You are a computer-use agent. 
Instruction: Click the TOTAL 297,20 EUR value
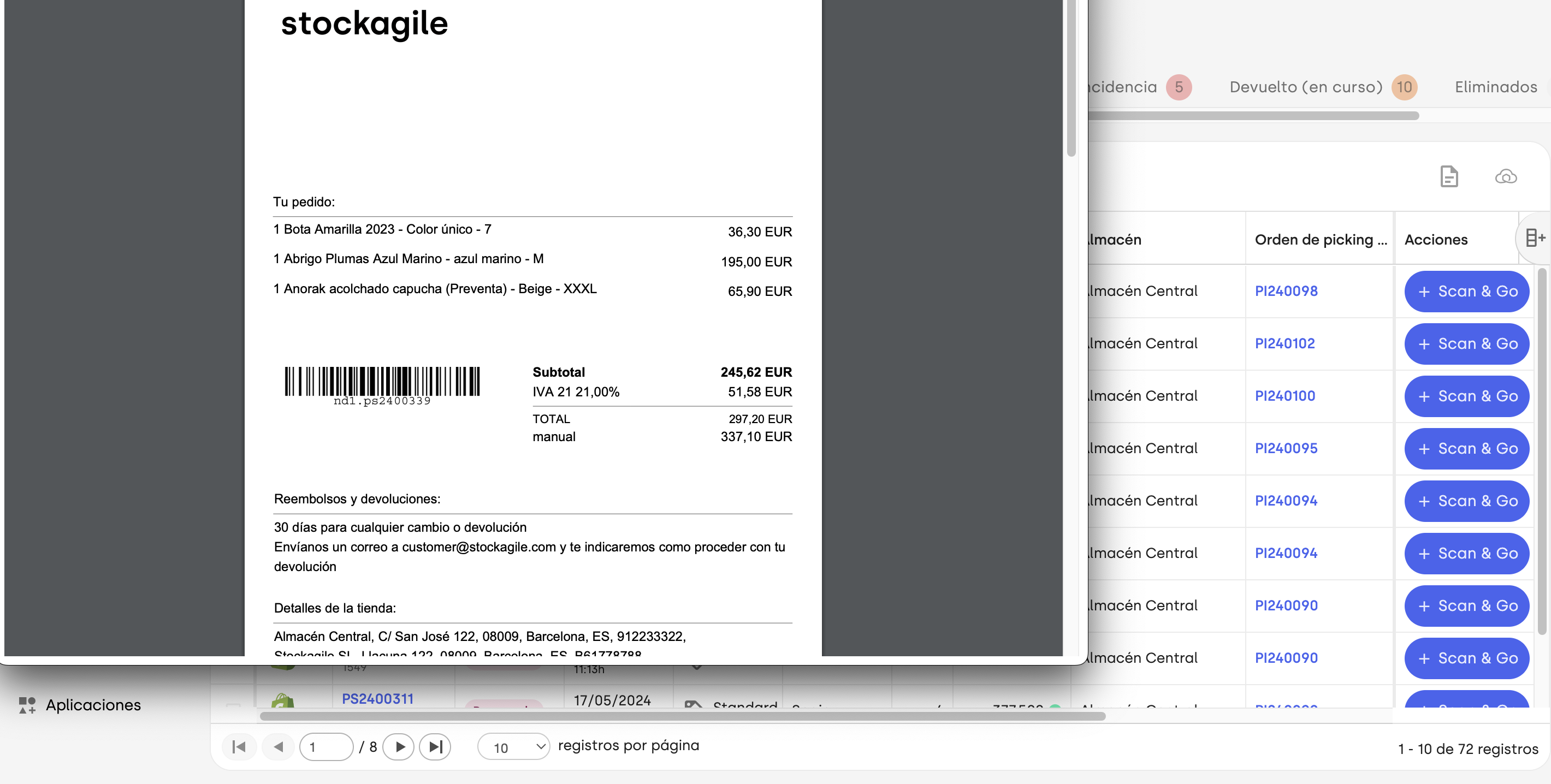pos(760,419)
